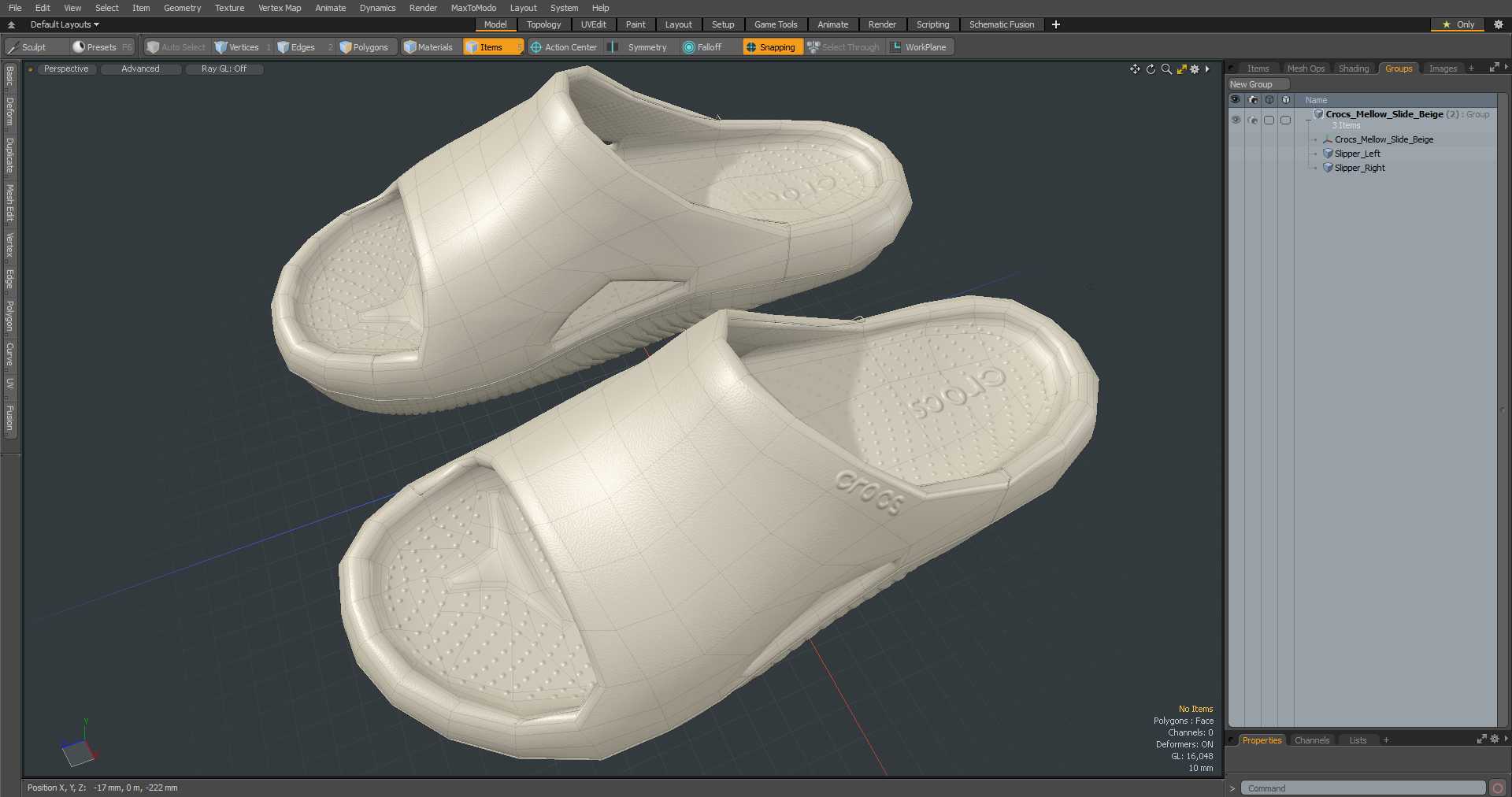The image size is (1512, 797).
Task: Open the Default Layouts dropdown
Action: click(x=65, y=24)
